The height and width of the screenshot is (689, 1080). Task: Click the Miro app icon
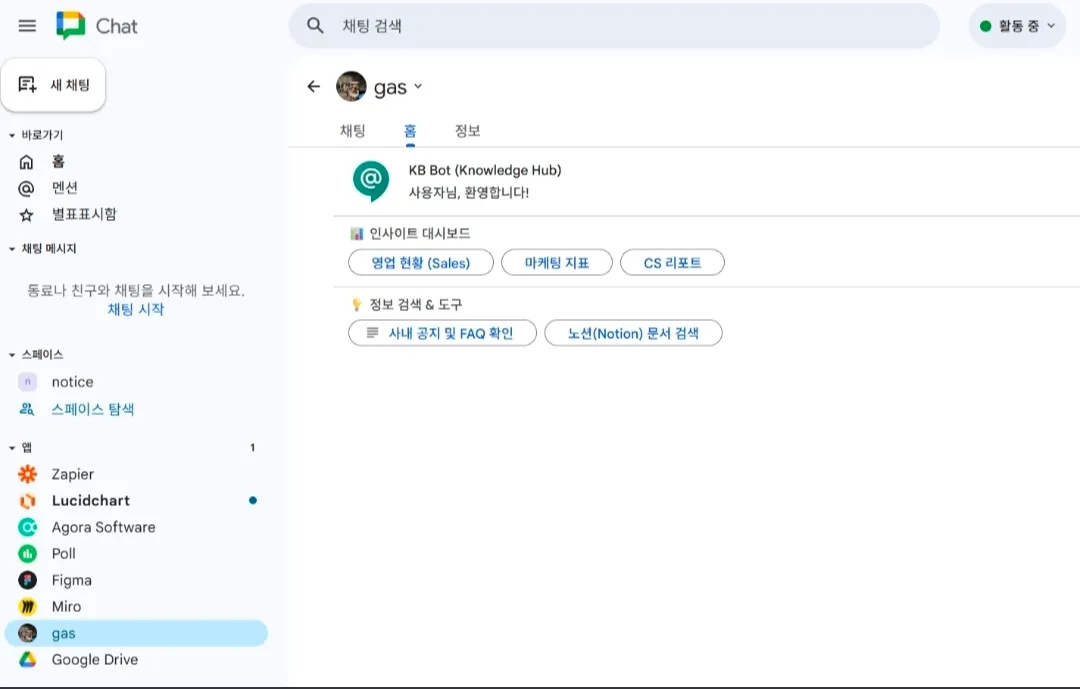(28, 606)
